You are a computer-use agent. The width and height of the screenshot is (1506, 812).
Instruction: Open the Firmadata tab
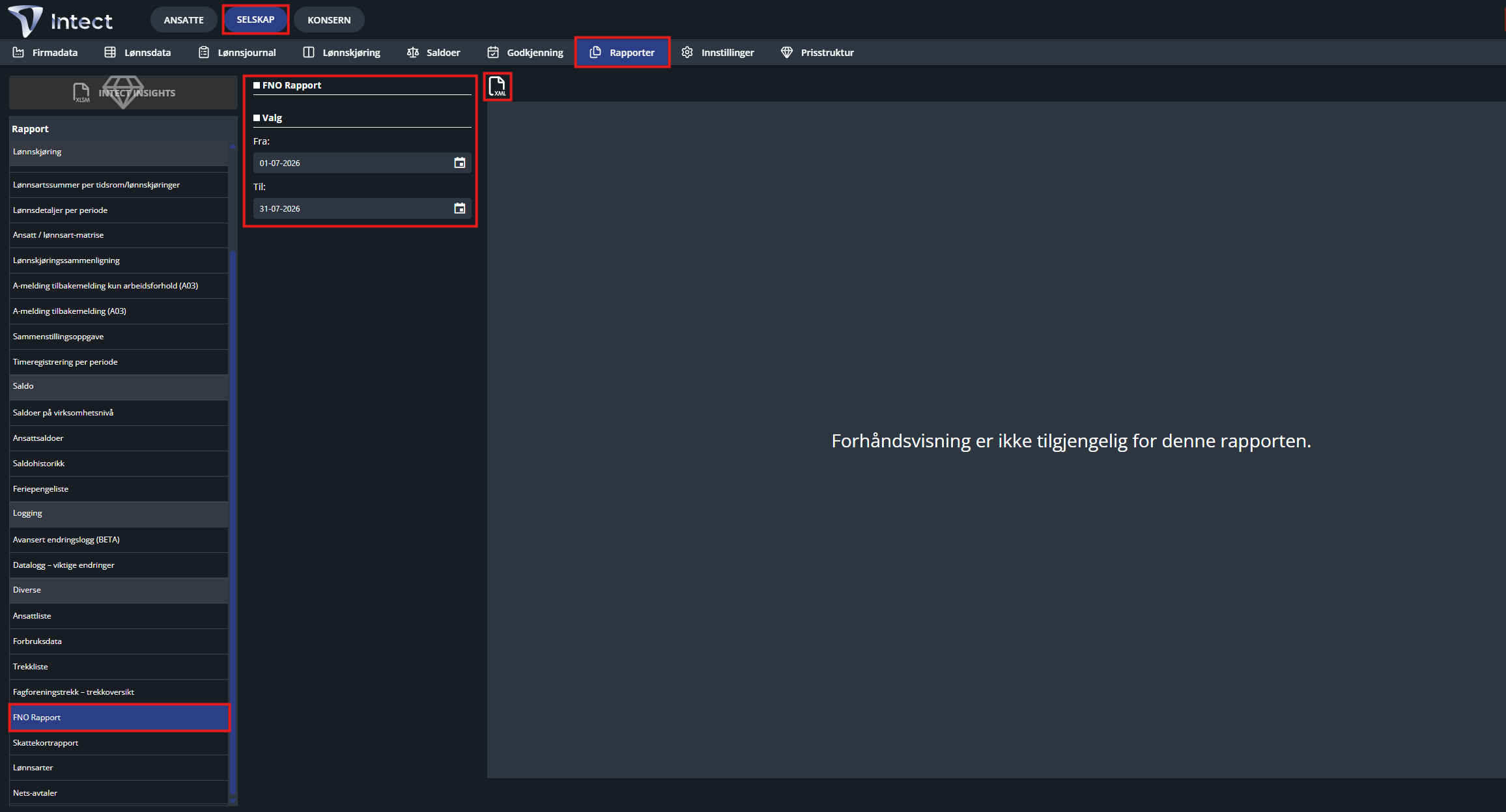[45, 52]
